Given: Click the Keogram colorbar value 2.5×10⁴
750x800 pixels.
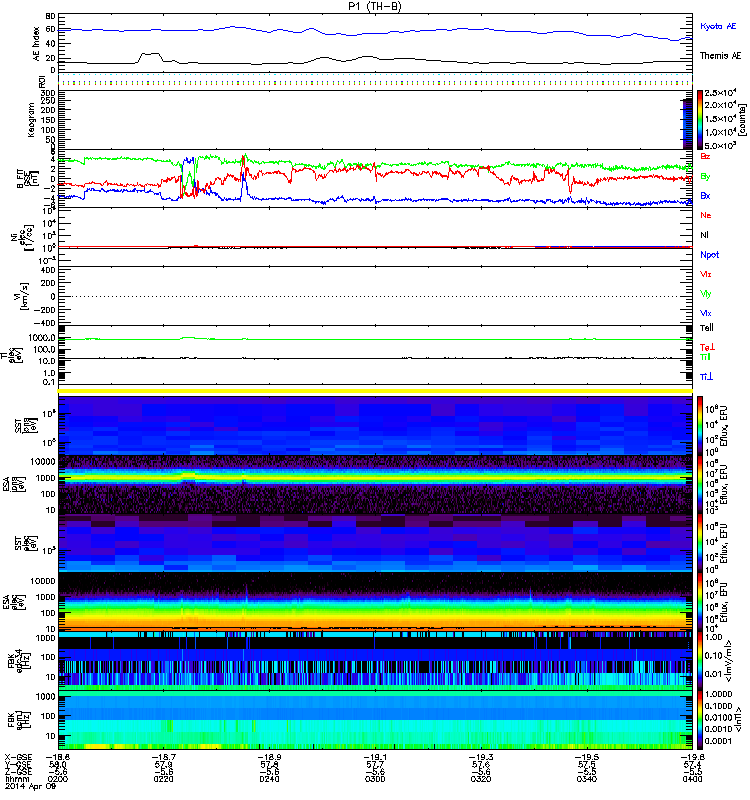Looking at the screenshot, I should [720, 93].
